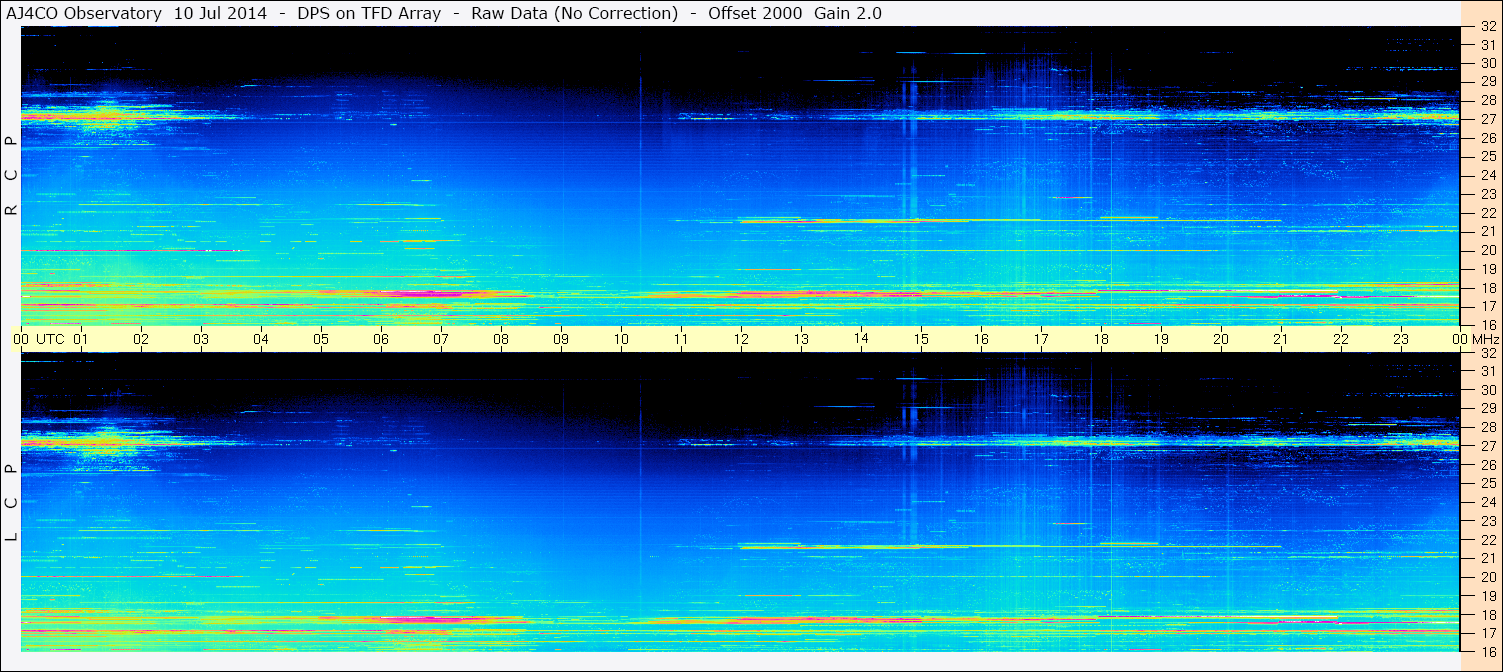Viewport: 1503px width, 672px height.
Task: Click the 21 MHz tick in the LCP panel
Action: tap(1487, 558)
